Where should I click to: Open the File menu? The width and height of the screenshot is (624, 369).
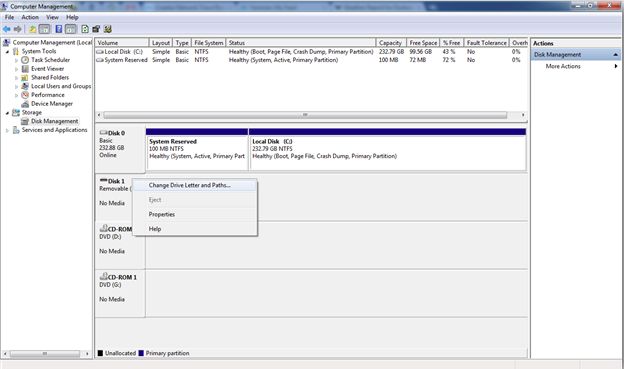click(x=9, y=17)
